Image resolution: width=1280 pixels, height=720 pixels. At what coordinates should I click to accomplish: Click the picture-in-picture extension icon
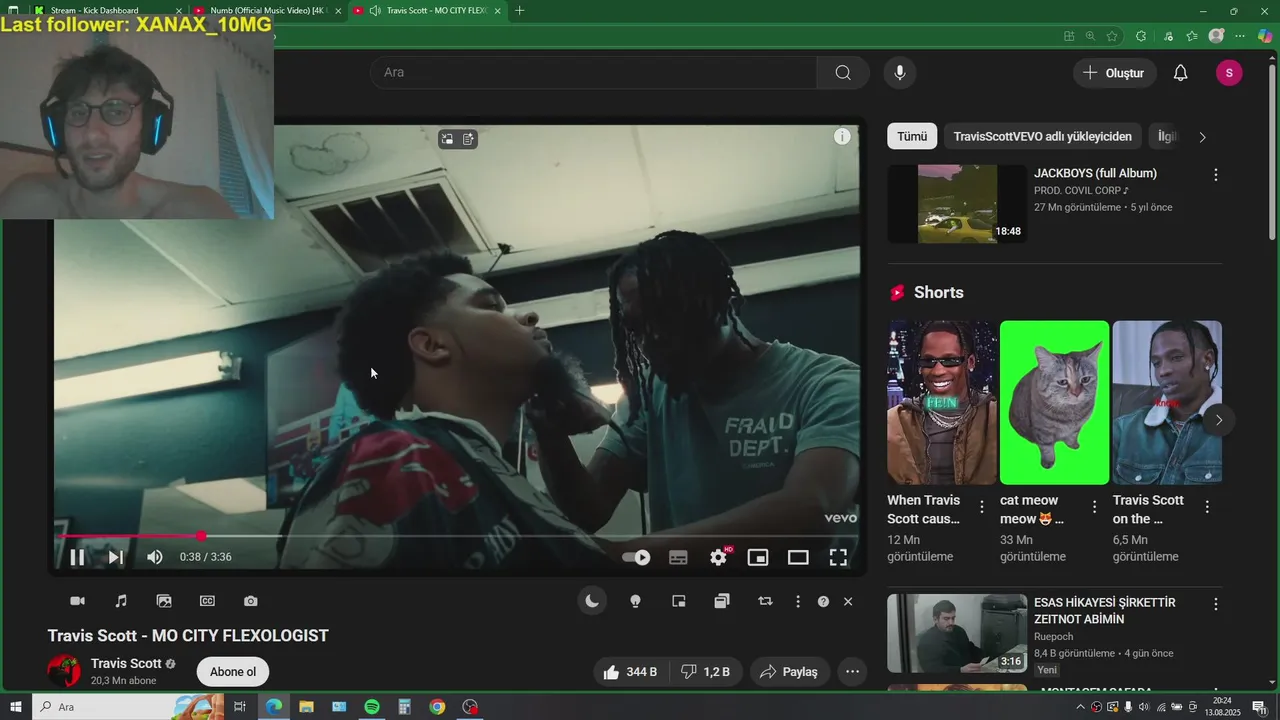[x=679, y=601]
